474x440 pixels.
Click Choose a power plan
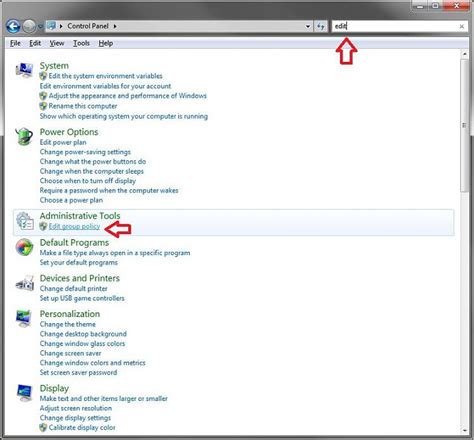click(x=71, y=200)
